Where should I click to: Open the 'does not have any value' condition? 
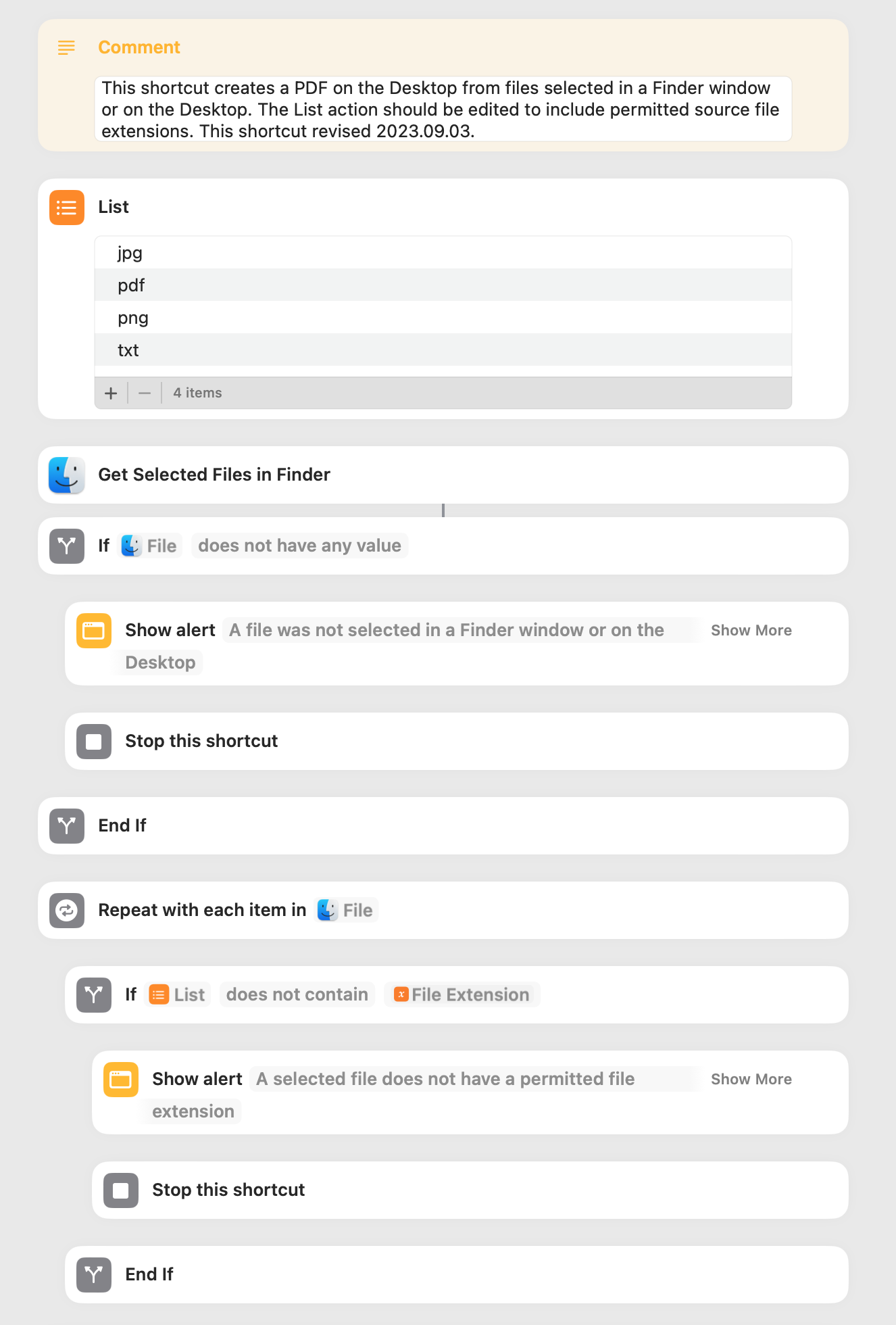tap(299, 546)
